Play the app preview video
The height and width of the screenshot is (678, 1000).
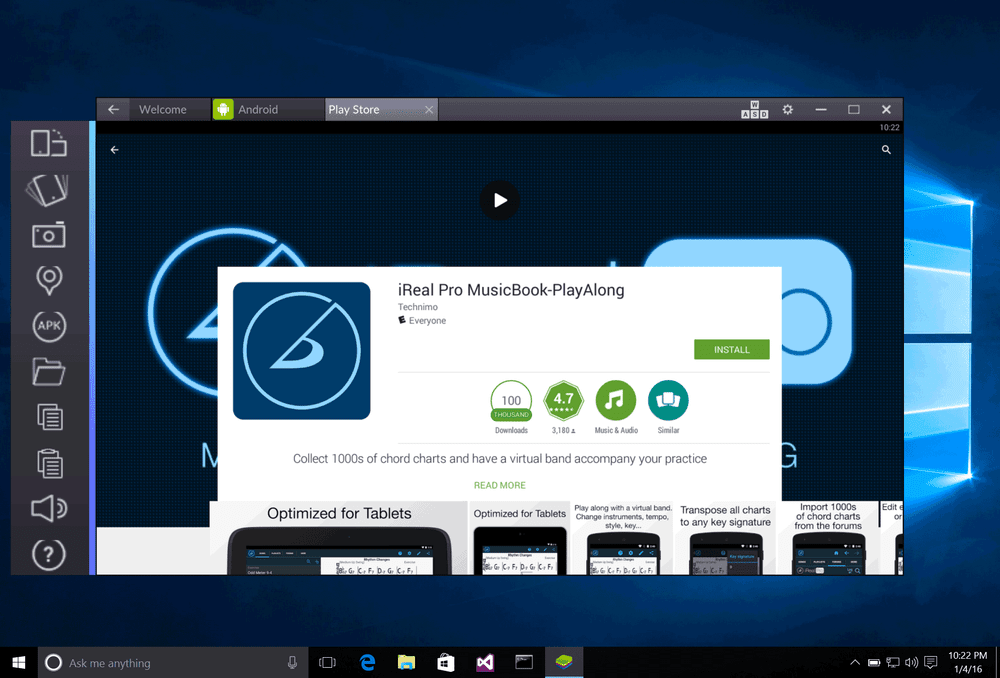click(x=499, y=200)
